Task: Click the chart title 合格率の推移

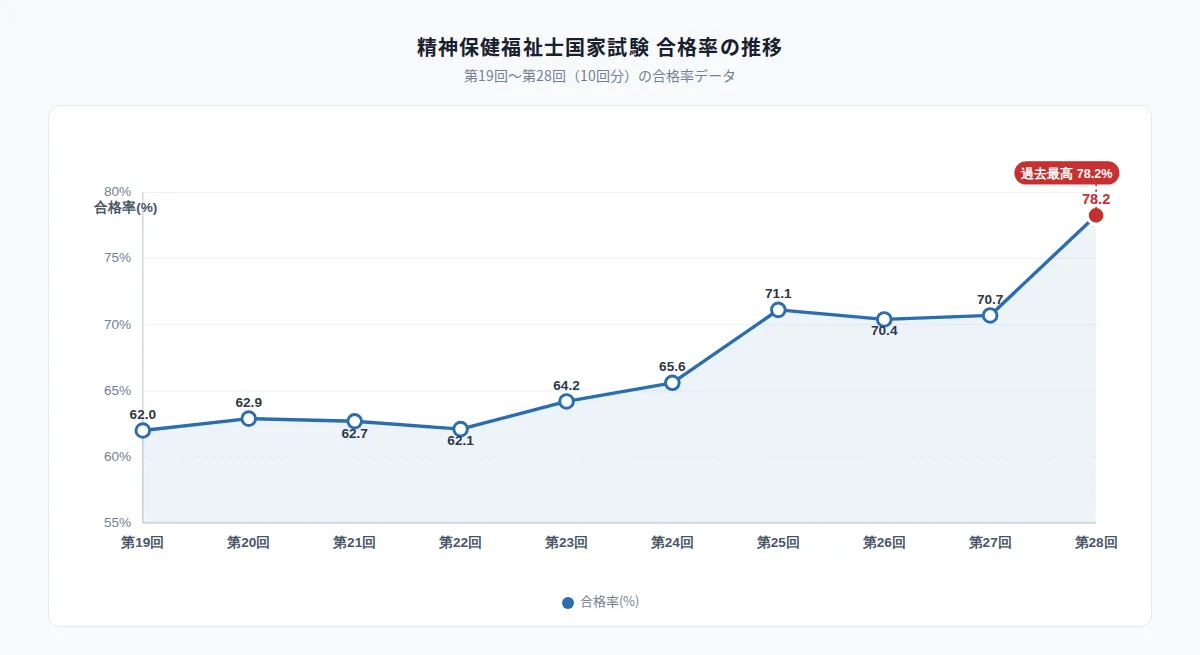Action: [x=720, y=47]
